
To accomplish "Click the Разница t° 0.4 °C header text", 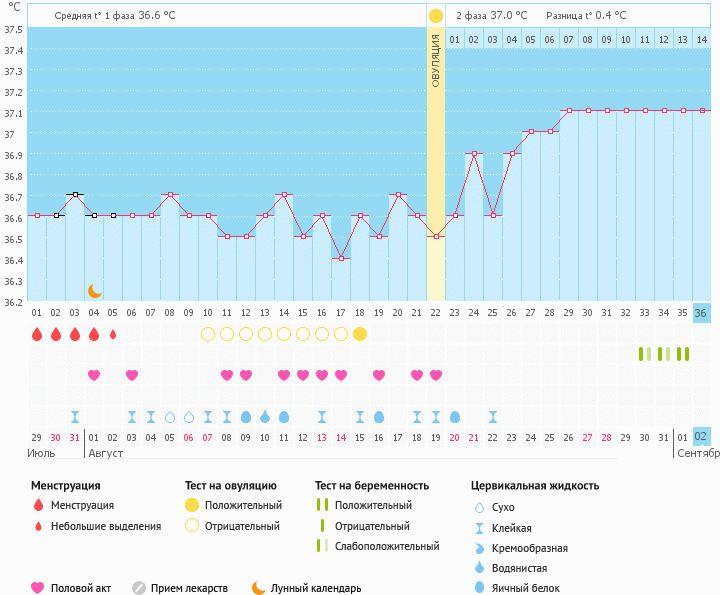I will [586, 16].
